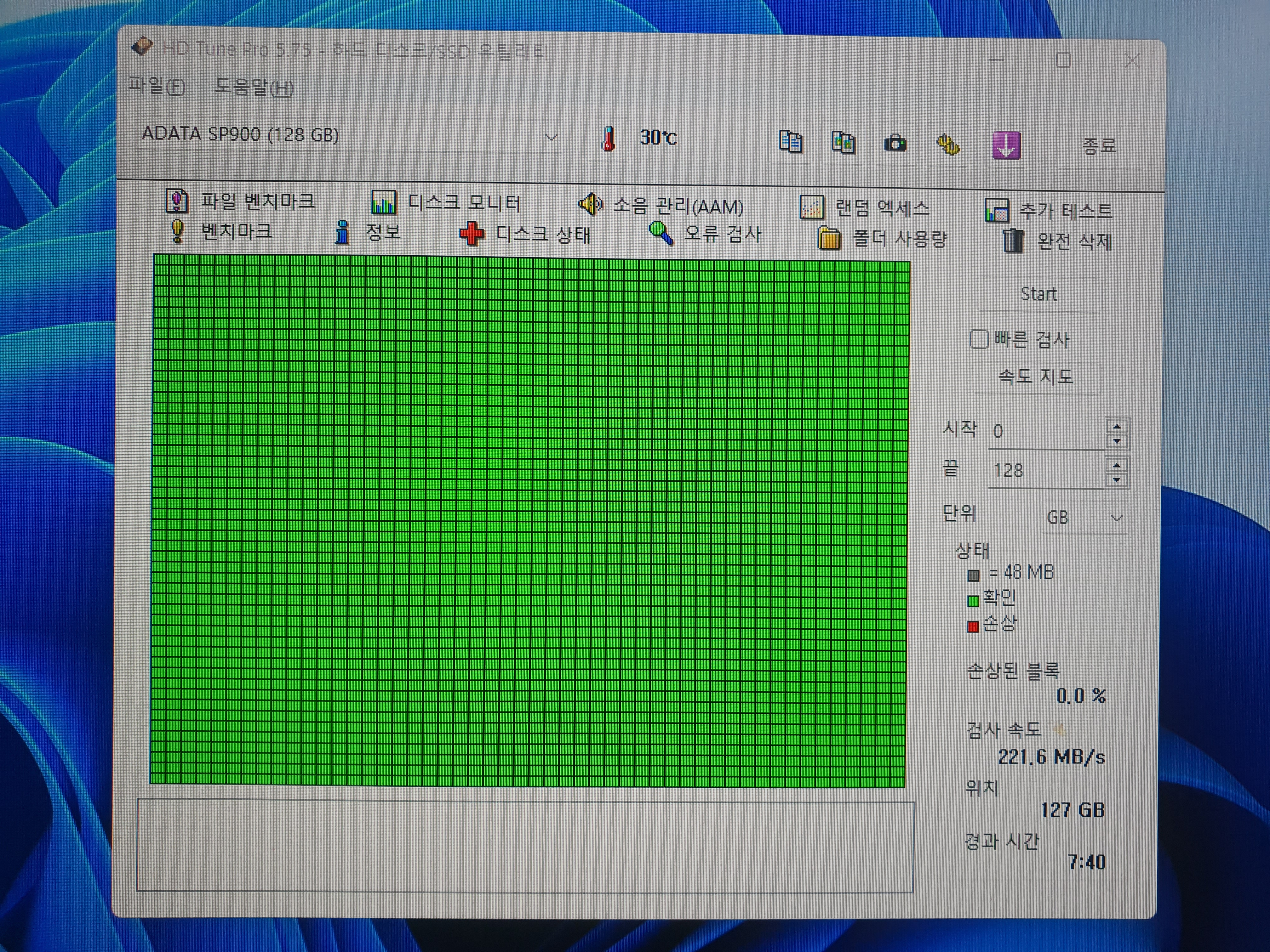Increase the 끝 value with up arrow
This screenshot has height=952, width=1270.
(x=1117, y=465)
